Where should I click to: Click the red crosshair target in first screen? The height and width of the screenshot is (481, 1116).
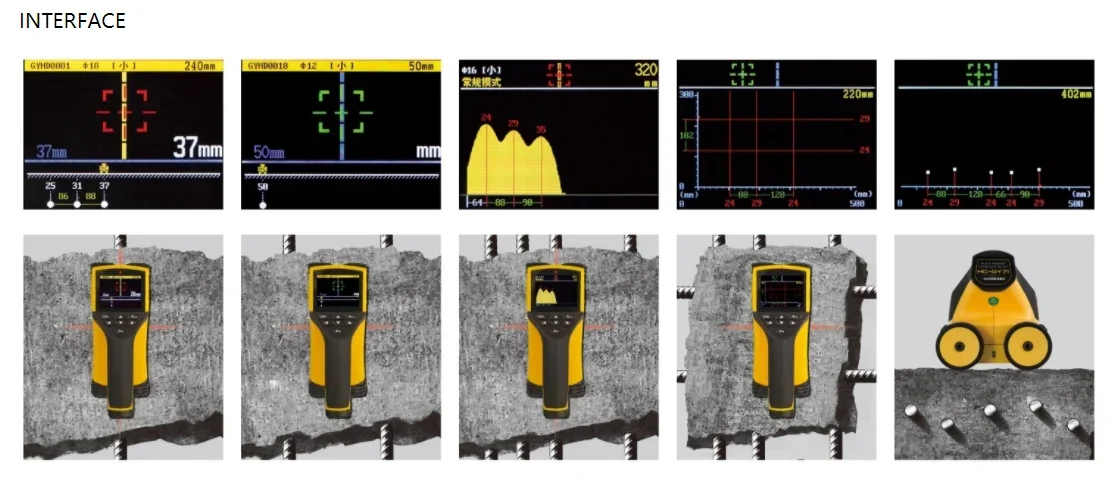pyautogui.click(x=125, y=112)
